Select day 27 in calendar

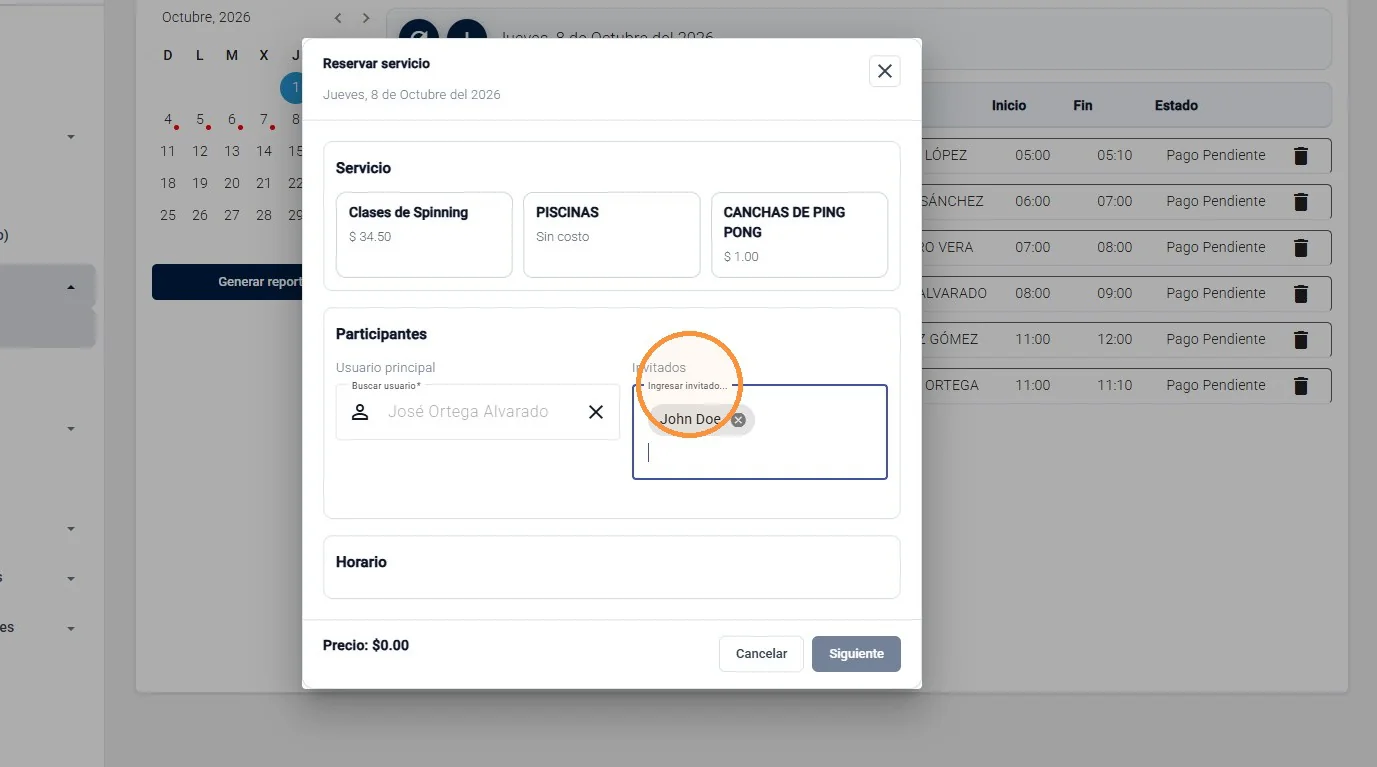pyautogui.click(x=232, y=215)
